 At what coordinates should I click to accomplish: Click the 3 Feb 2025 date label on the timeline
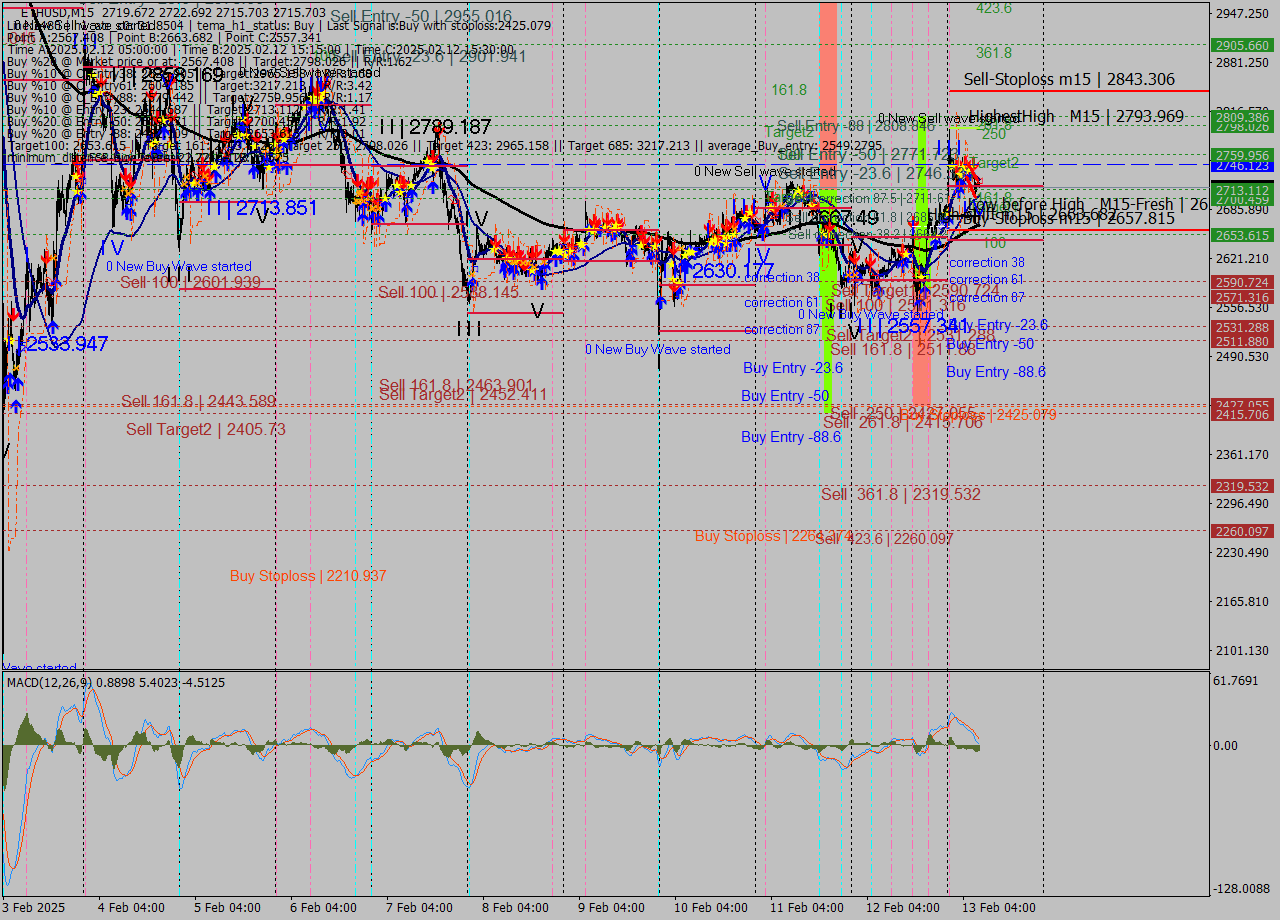click(35, 908)
